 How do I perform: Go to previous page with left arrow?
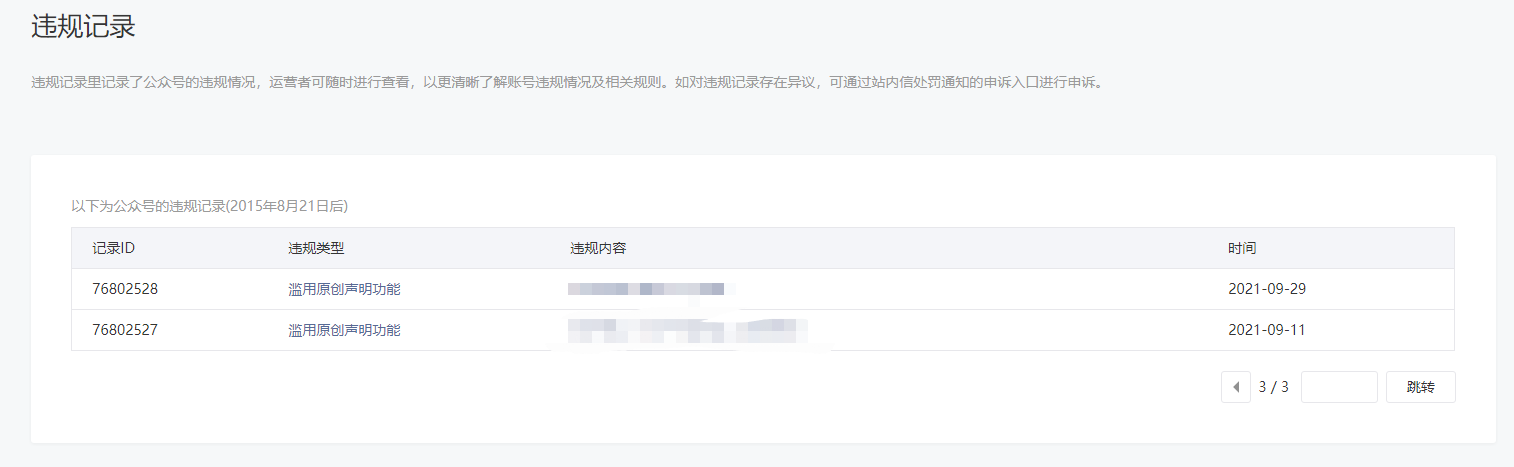point(1236,387)
